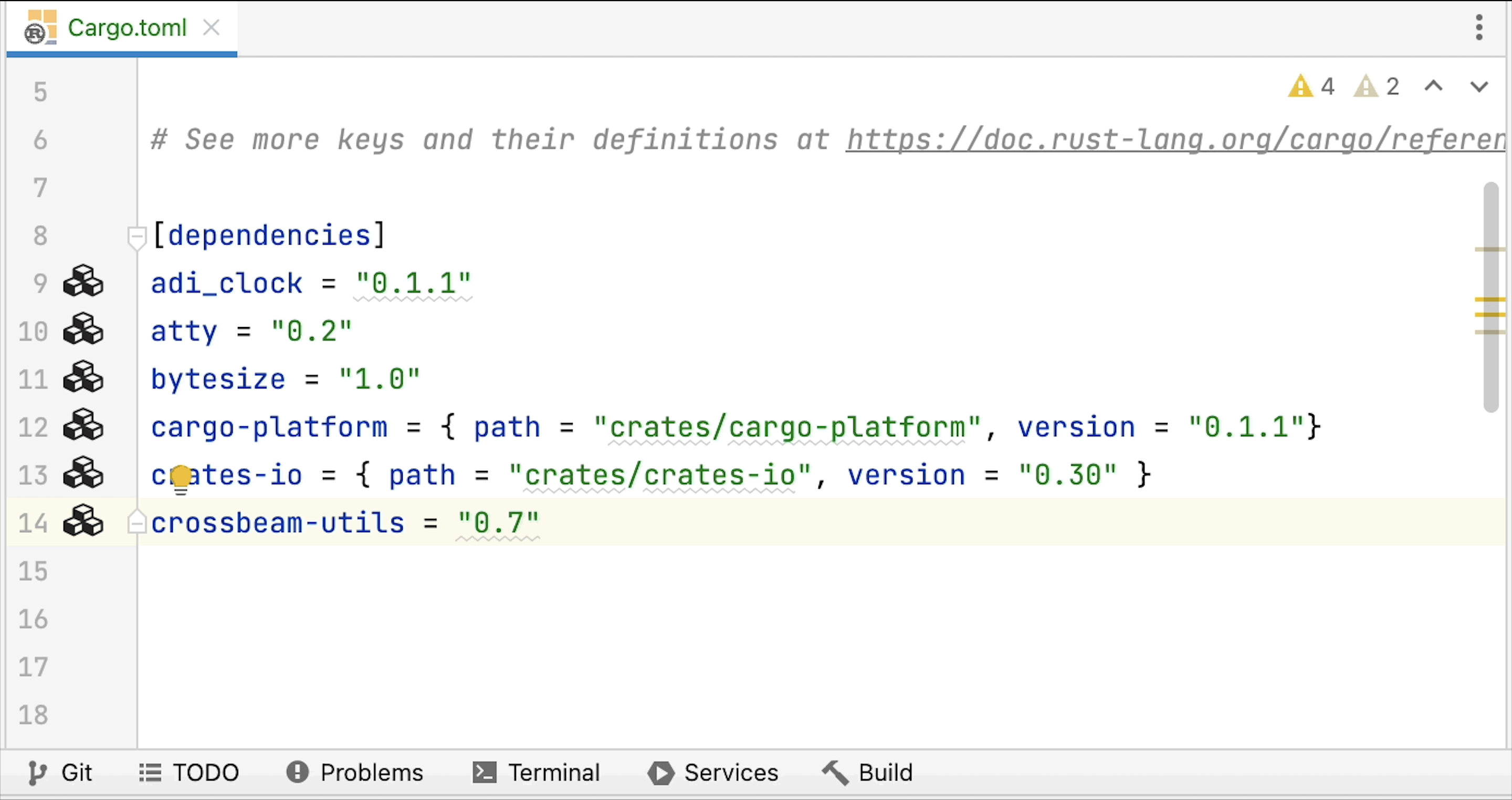
Task: Click crate gutter icon for cargo-platform
Action: 83,426
